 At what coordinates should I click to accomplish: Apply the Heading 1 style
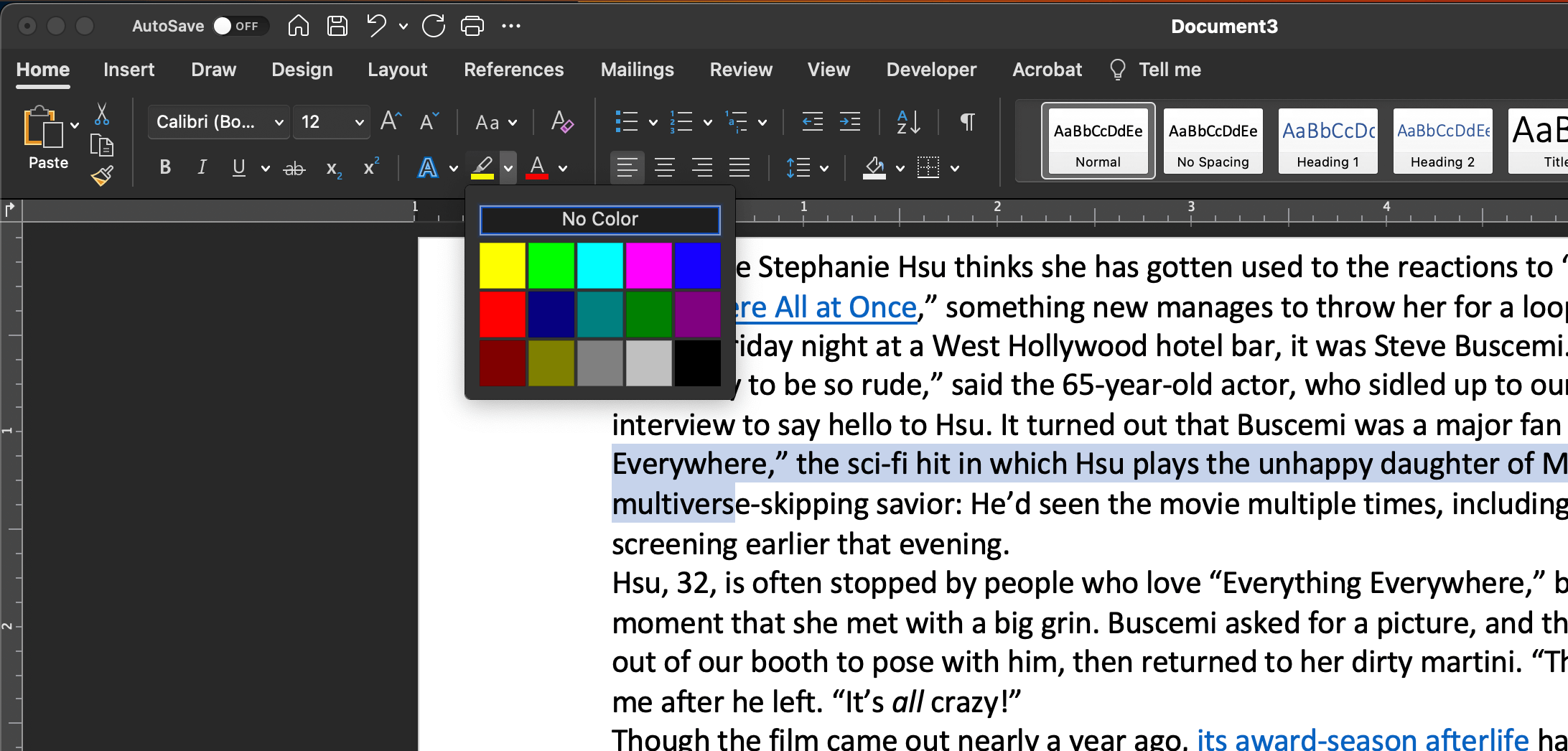(x=1327, y=141)
